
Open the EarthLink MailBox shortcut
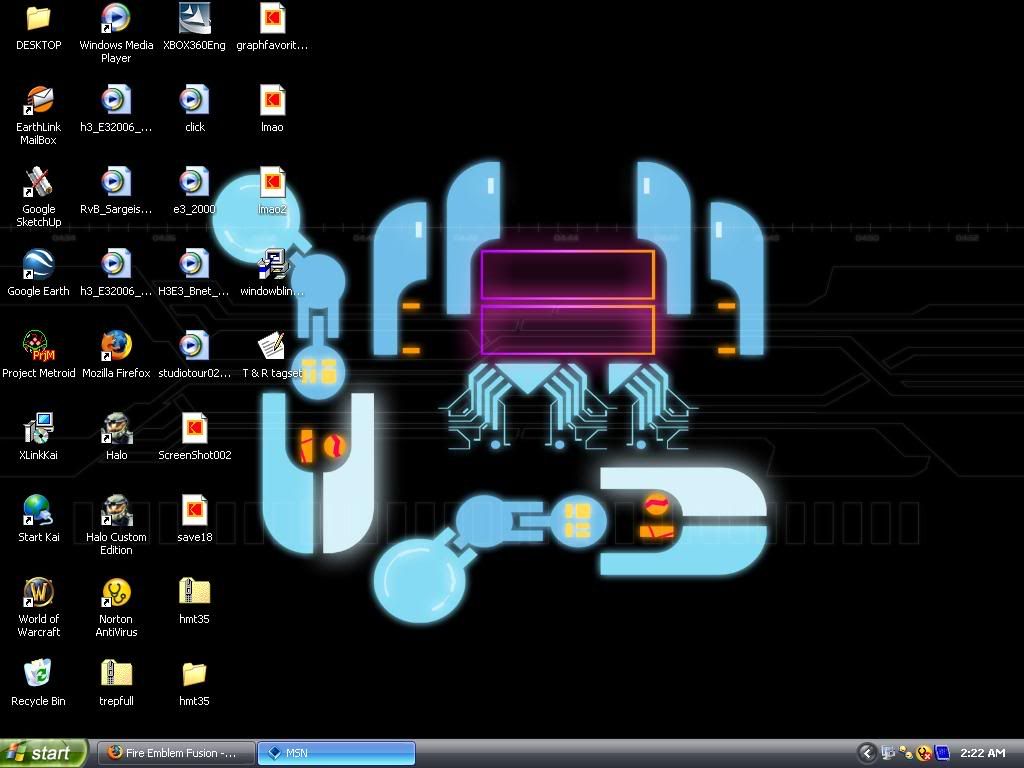click(38, 101)
